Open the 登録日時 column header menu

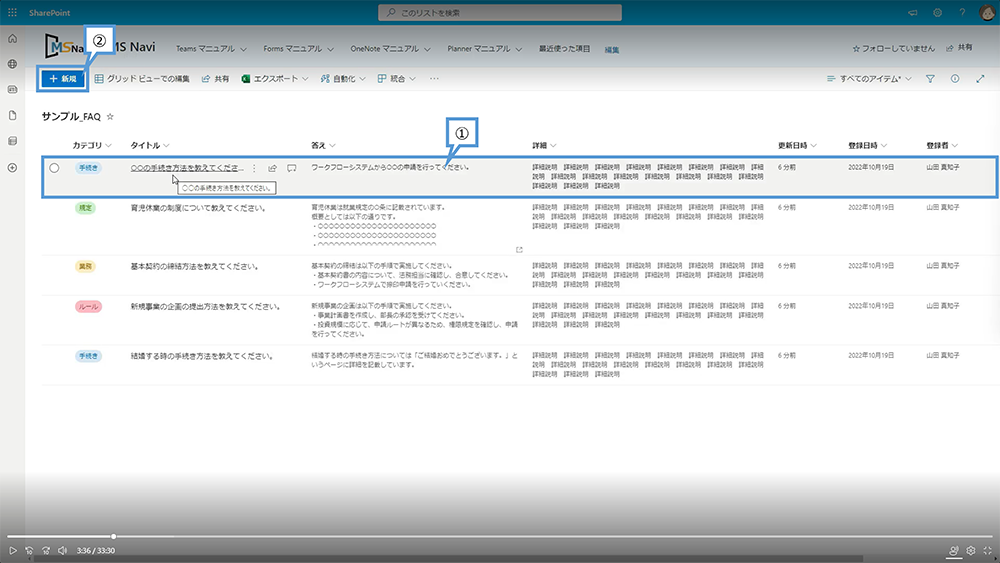(x=867, y=145)
